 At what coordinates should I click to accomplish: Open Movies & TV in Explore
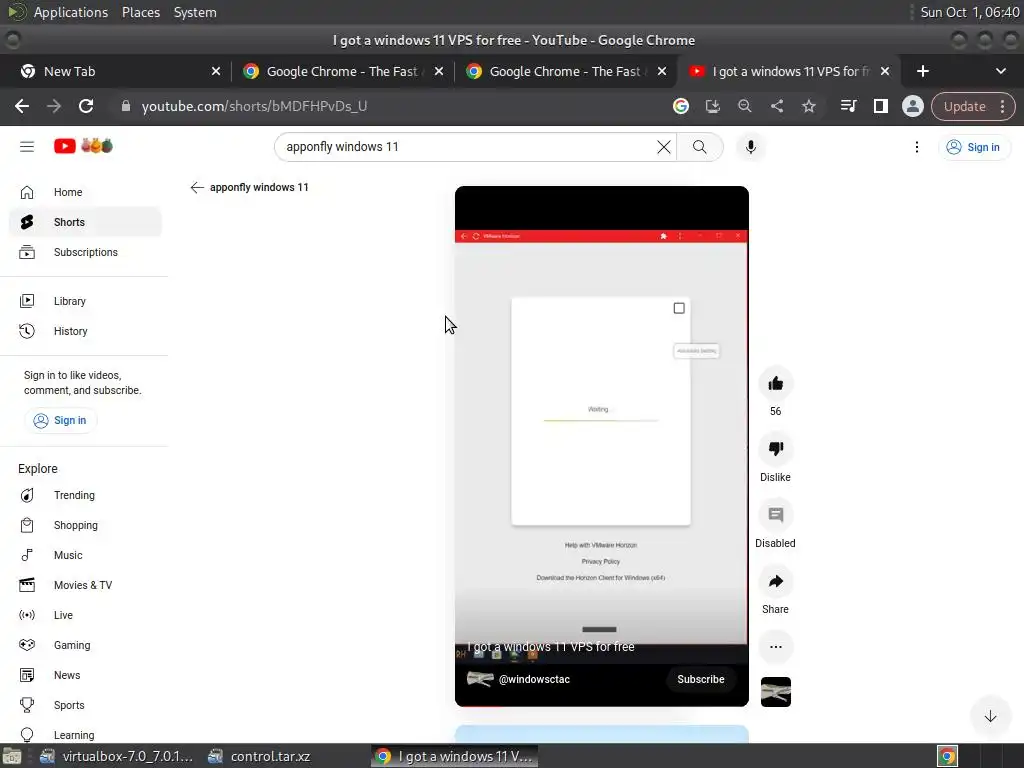85,585
